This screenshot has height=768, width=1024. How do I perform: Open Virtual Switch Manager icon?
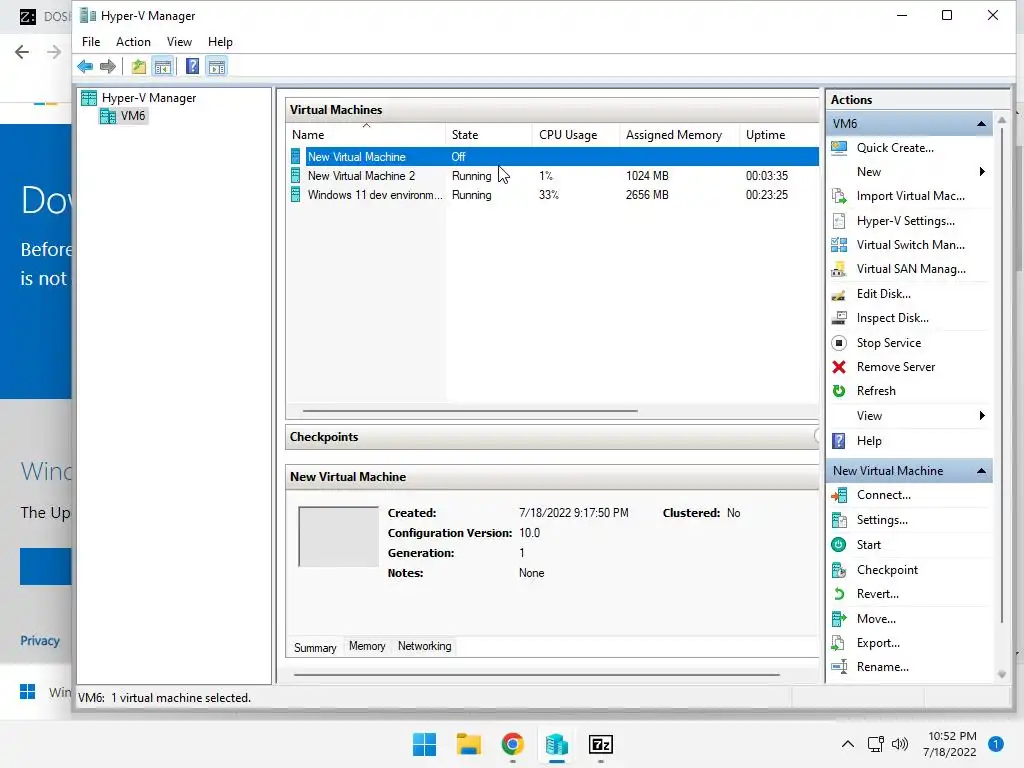(x=839, y=245)
